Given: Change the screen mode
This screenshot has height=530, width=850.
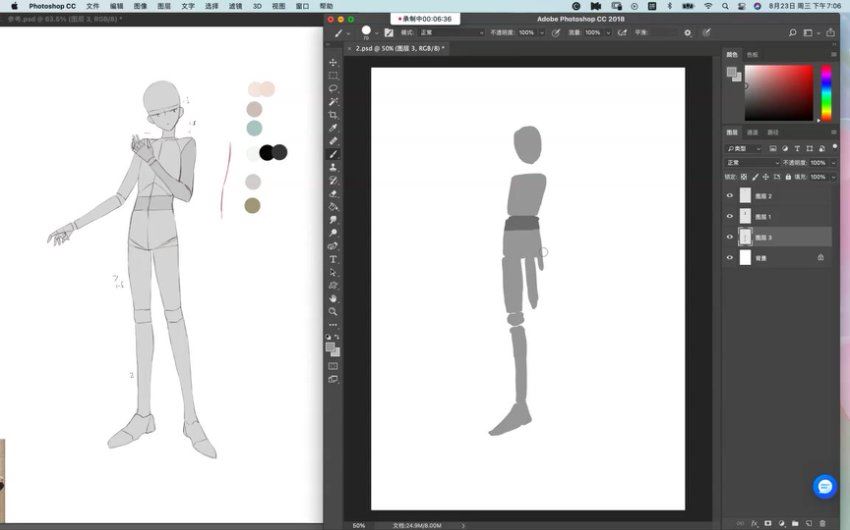Looking at the screenshot, I should (333, 379).
